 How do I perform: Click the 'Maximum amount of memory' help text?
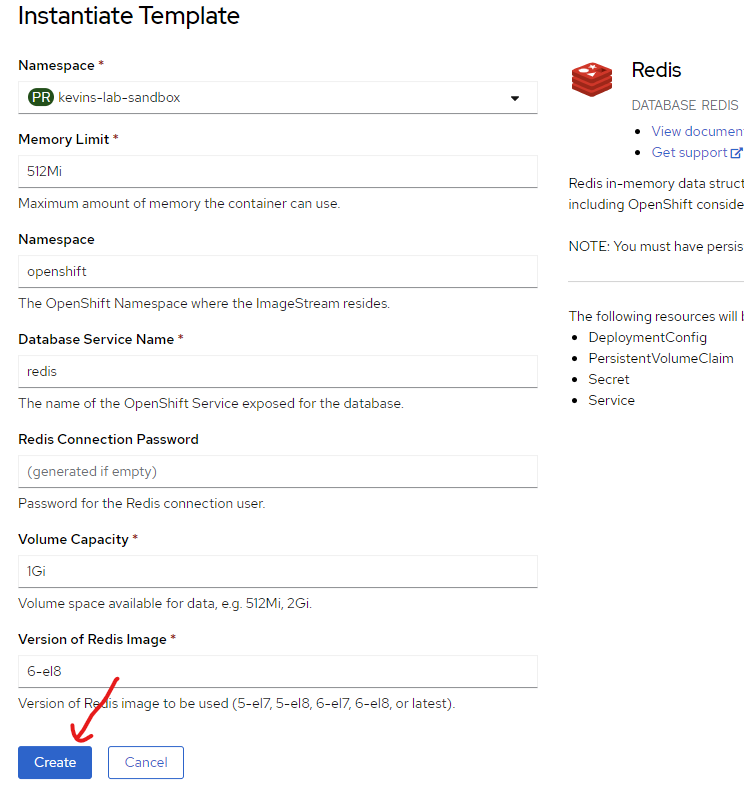point(179,204)
